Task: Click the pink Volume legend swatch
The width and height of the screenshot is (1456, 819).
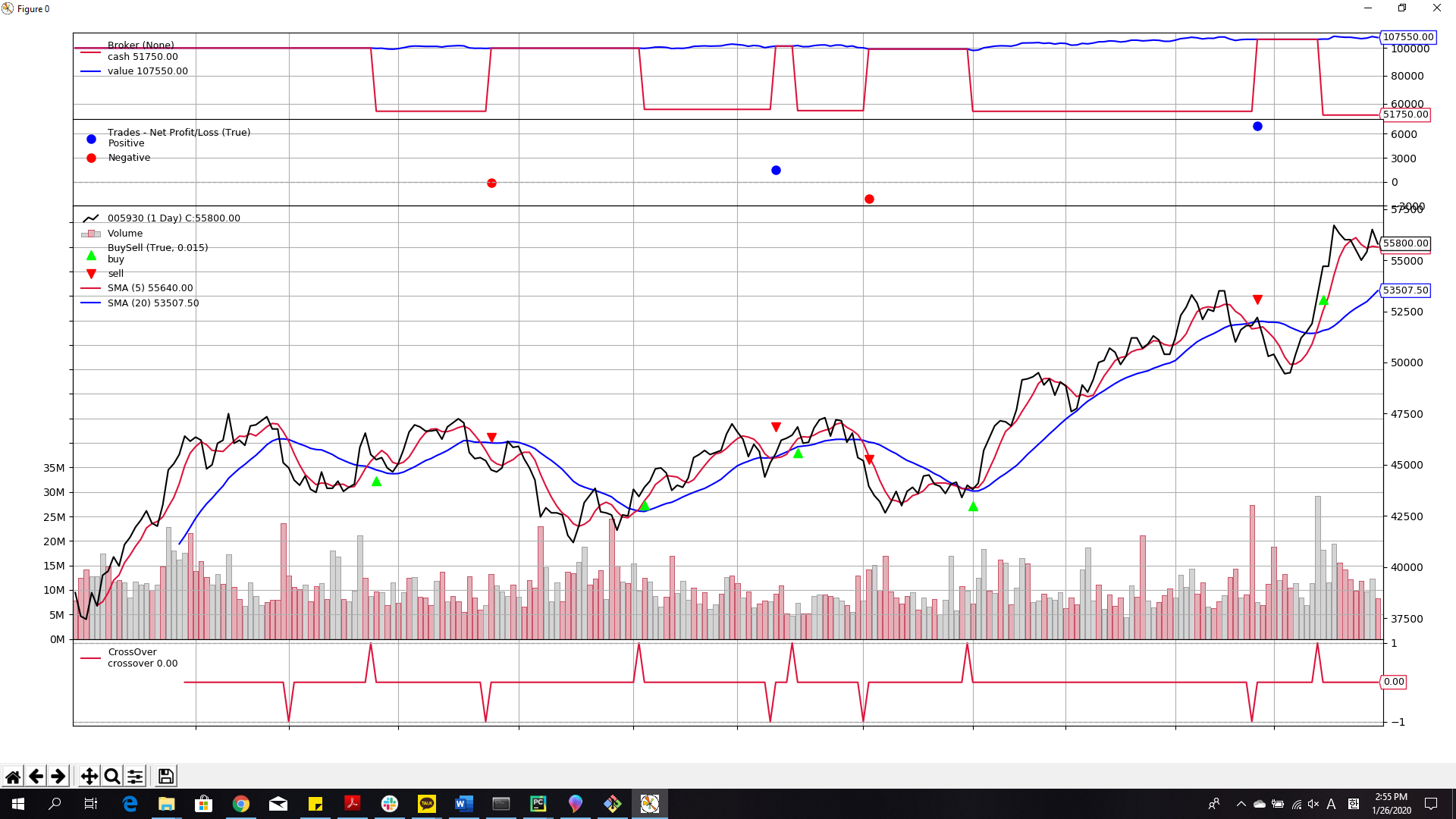Action: coord(91,234)
